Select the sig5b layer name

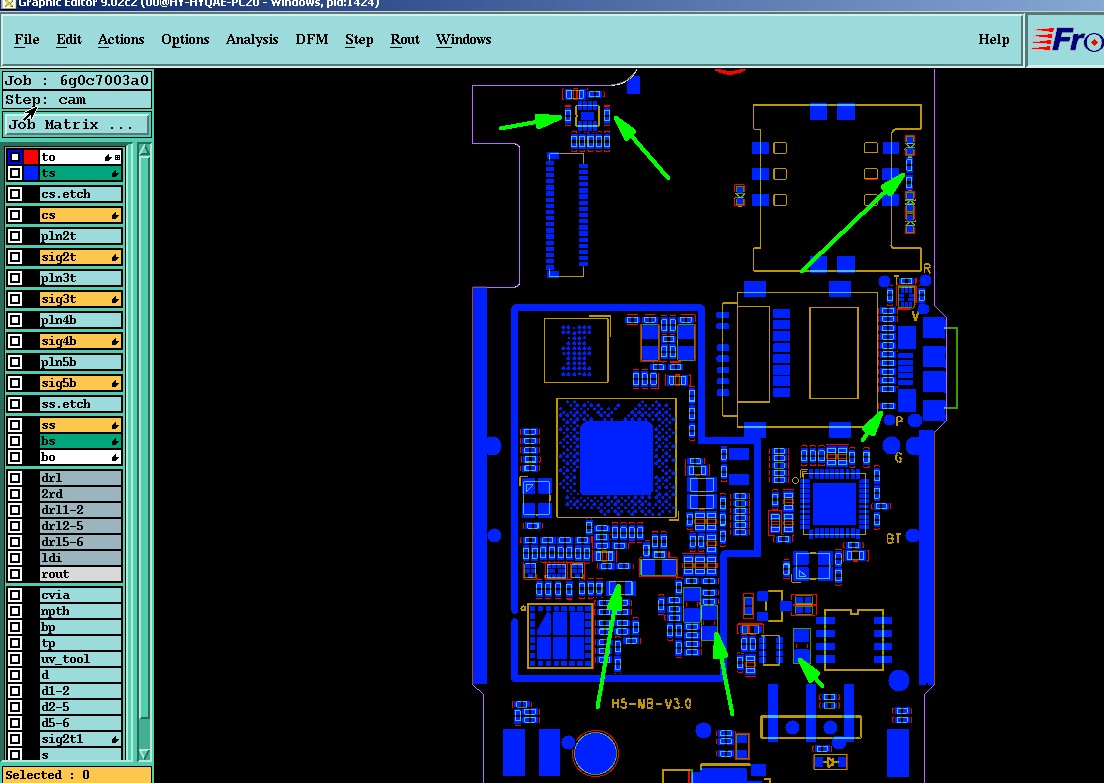click(x=80, y=383)
